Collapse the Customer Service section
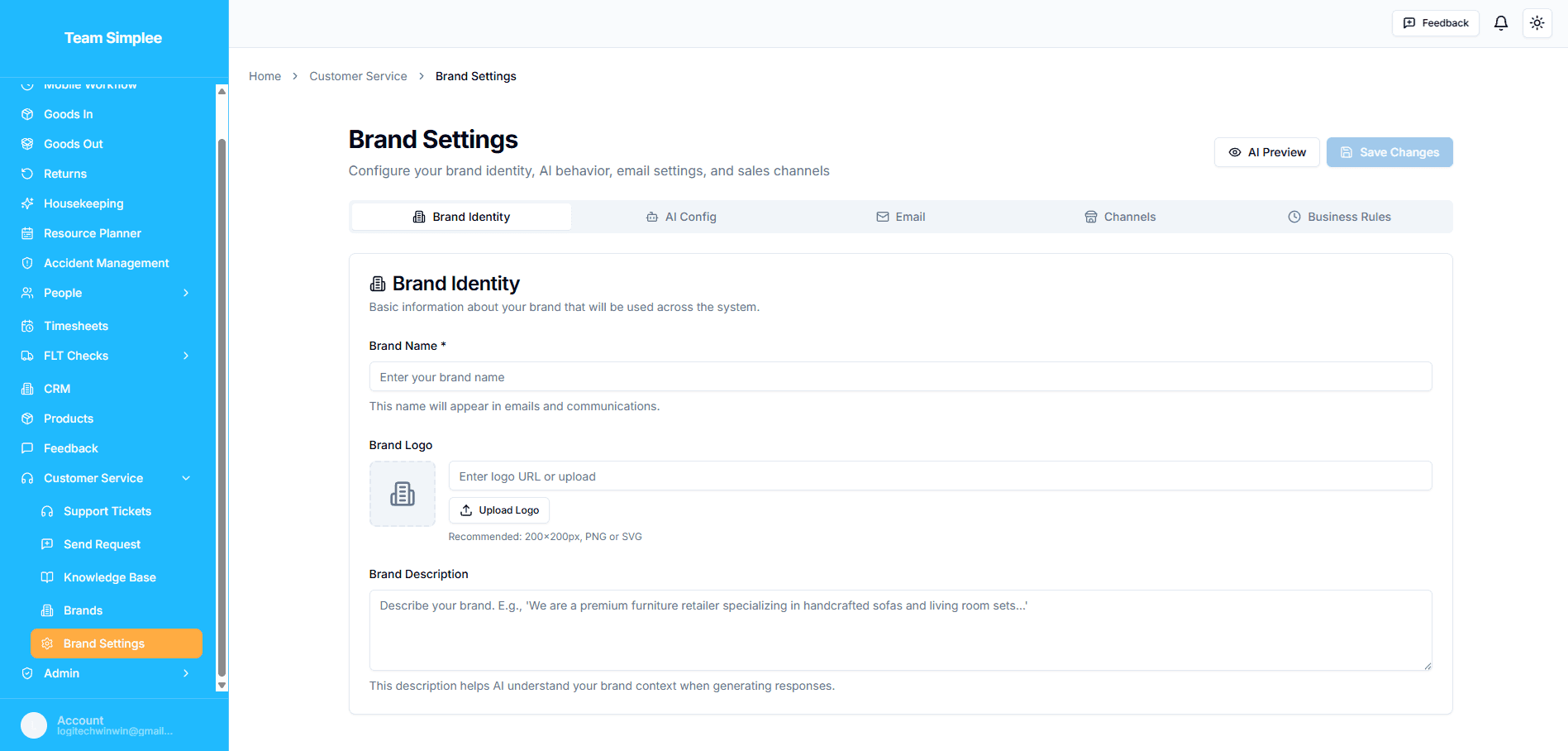The image size is (1568, 751). point(186,478)
